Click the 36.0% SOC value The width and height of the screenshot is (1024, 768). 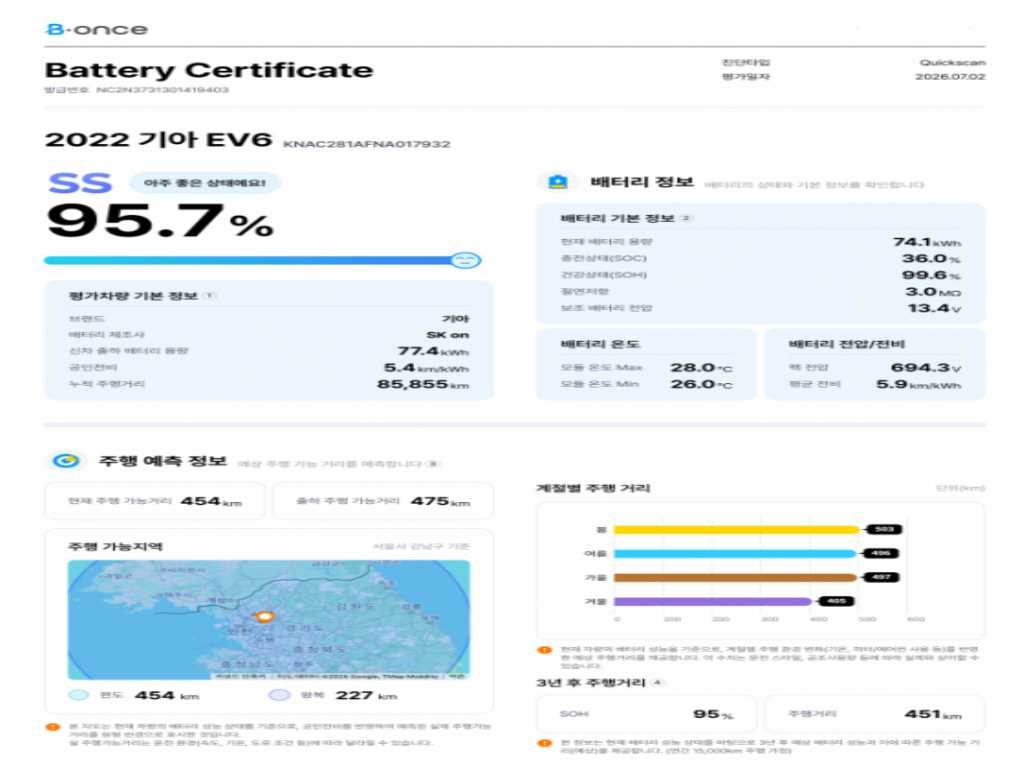click(931, 259)
